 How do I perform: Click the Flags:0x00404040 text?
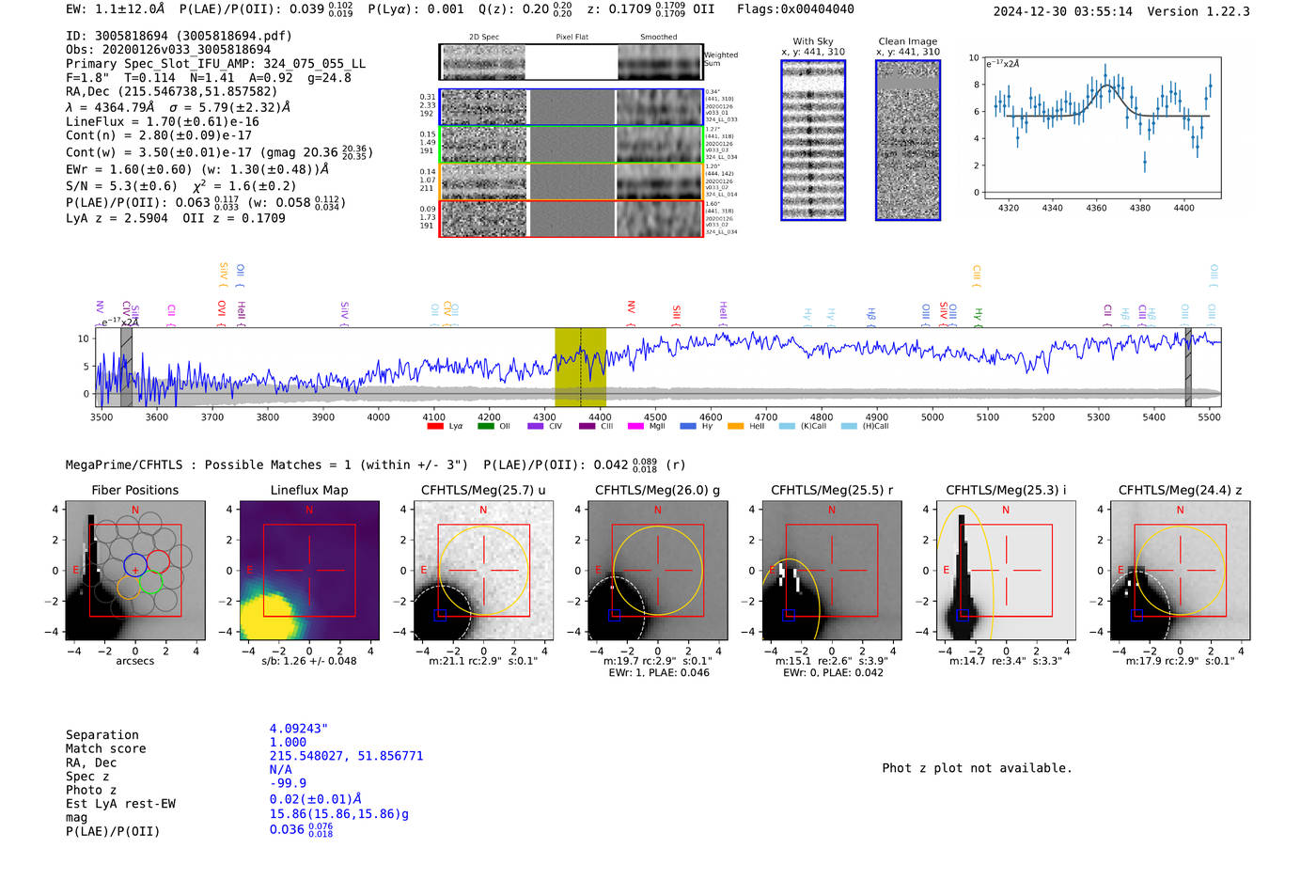tap(795, 9)
